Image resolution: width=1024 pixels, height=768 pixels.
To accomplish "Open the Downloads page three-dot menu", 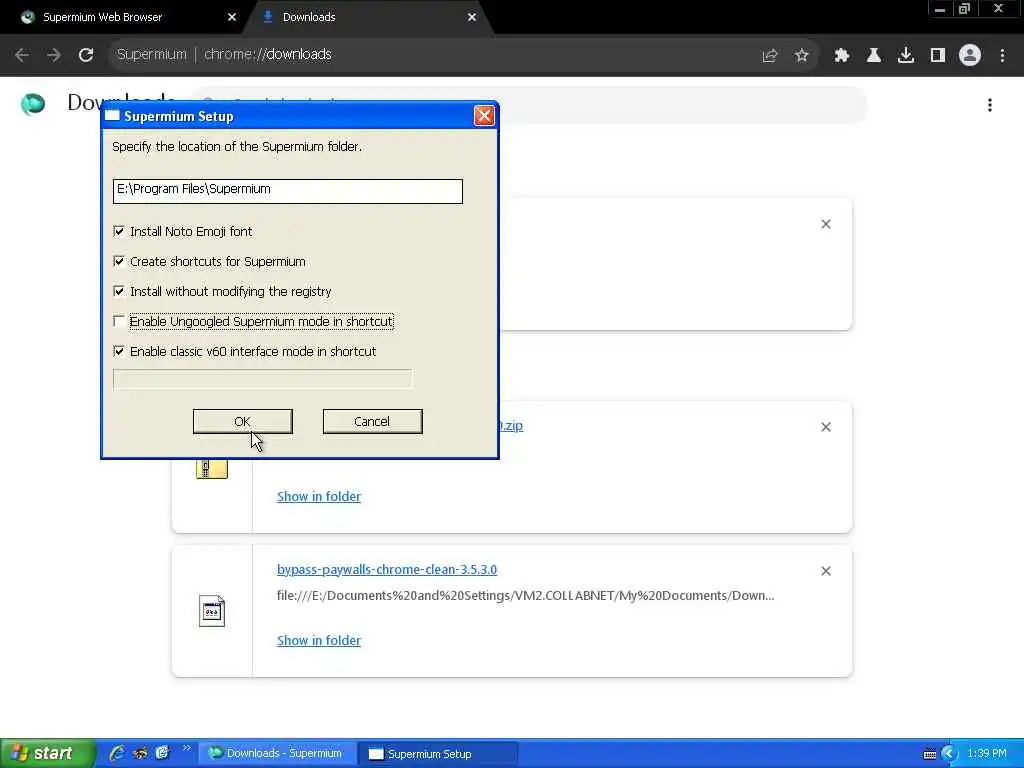I will pos(990,105).
